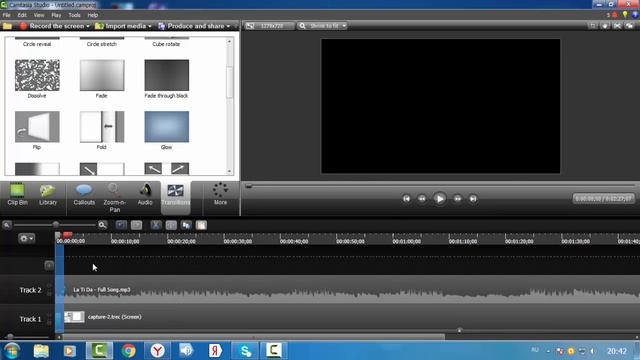This screenshot has width=640, height=360.
Task: Click Import media button
Action: 120,26
